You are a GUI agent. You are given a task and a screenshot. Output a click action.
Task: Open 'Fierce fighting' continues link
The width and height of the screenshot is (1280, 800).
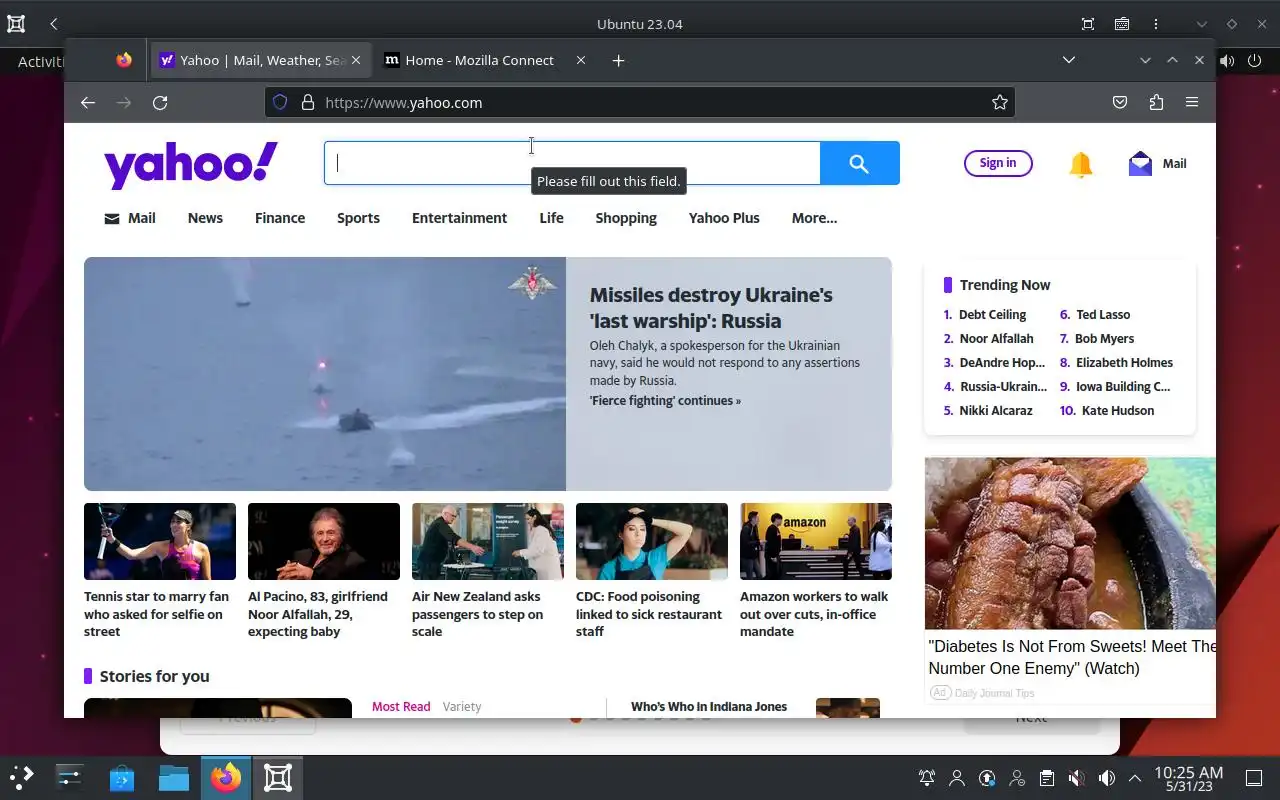coord(665,401)
